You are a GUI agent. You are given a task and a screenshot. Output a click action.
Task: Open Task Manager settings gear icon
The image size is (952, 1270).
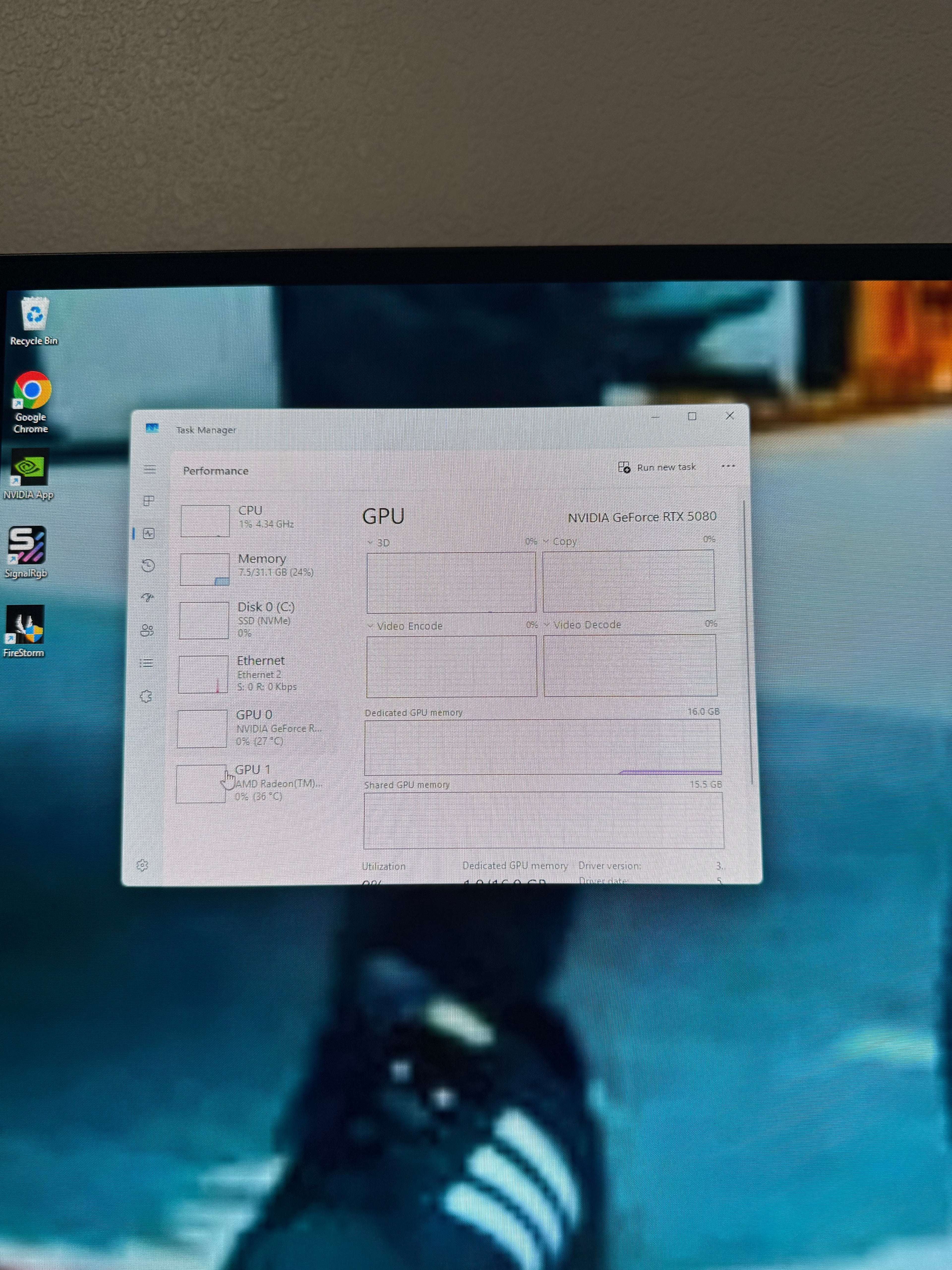click(x=142, y=865)
